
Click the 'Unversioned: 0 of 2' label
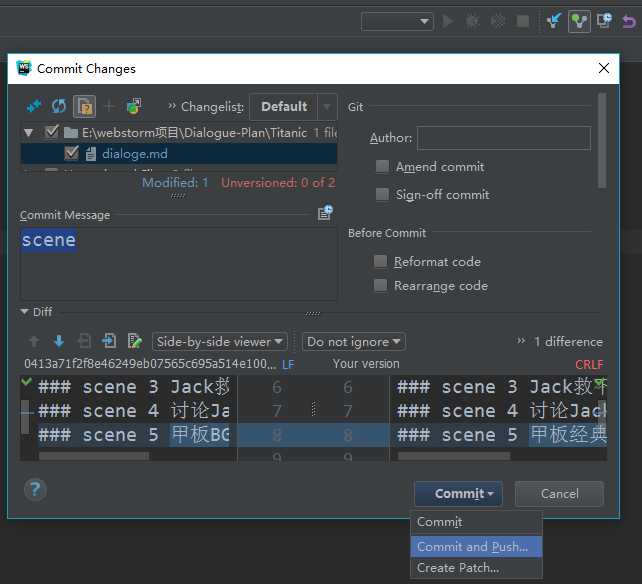tap(278, 183)
